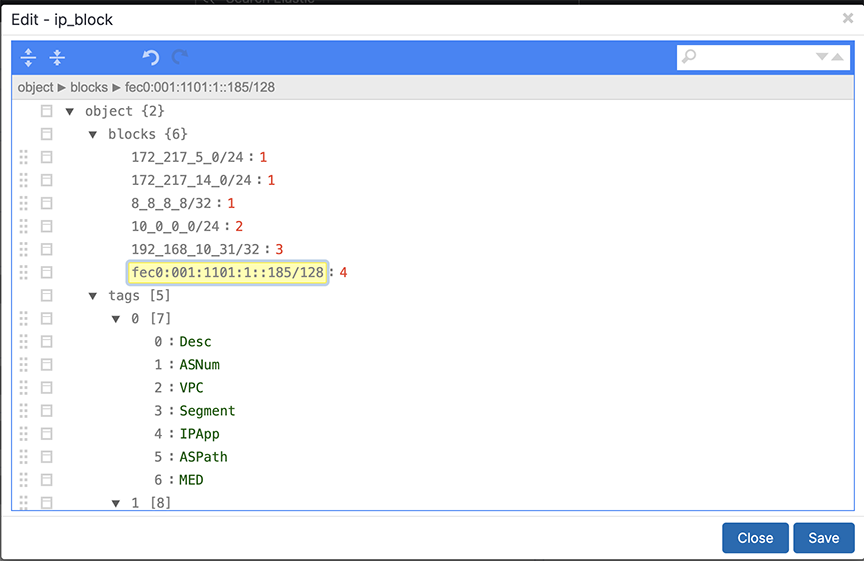Click the action box beside 192_168_10_31/32

[46, 249]
